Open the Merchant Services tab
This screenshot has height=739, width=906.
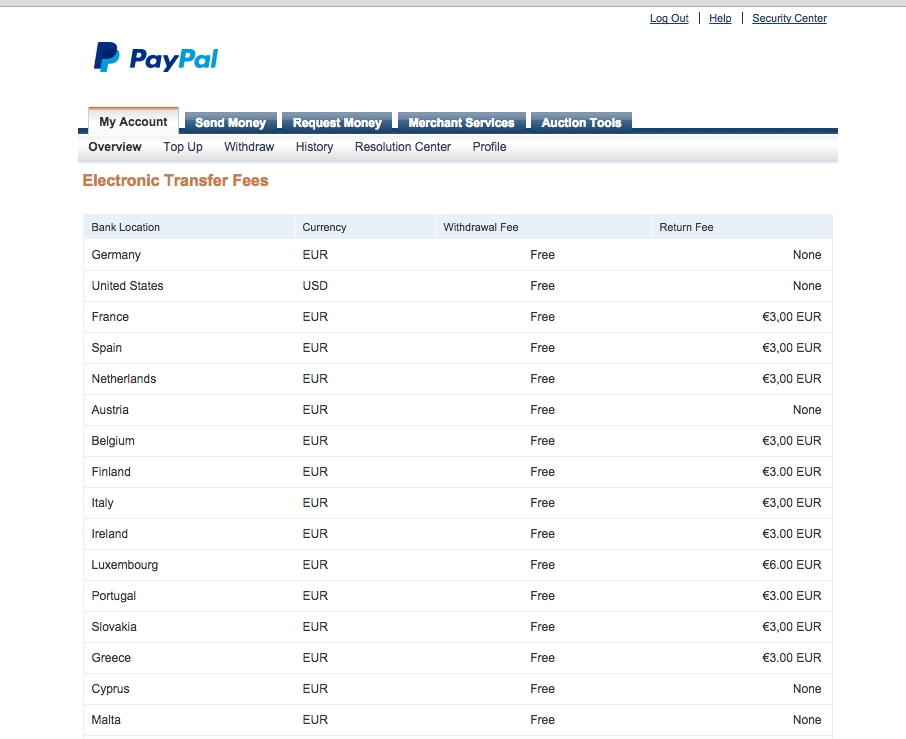point(461,122)
